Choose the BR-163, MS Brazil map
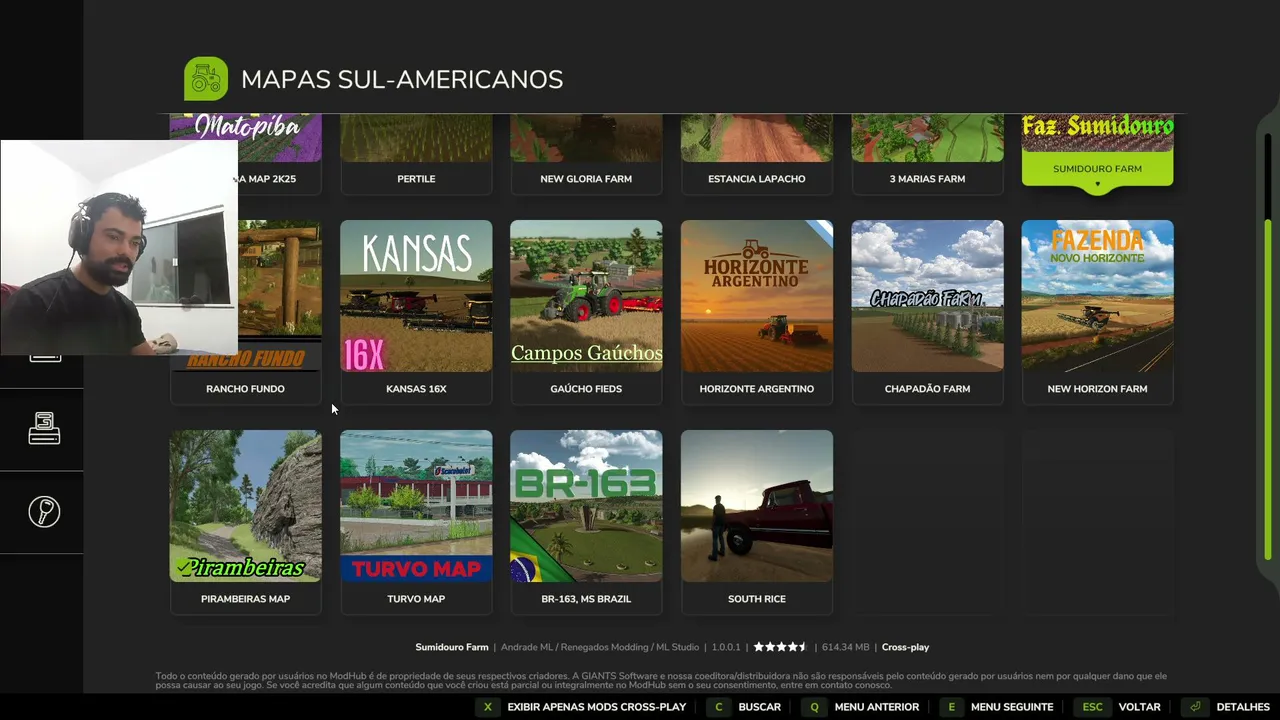 586,522
